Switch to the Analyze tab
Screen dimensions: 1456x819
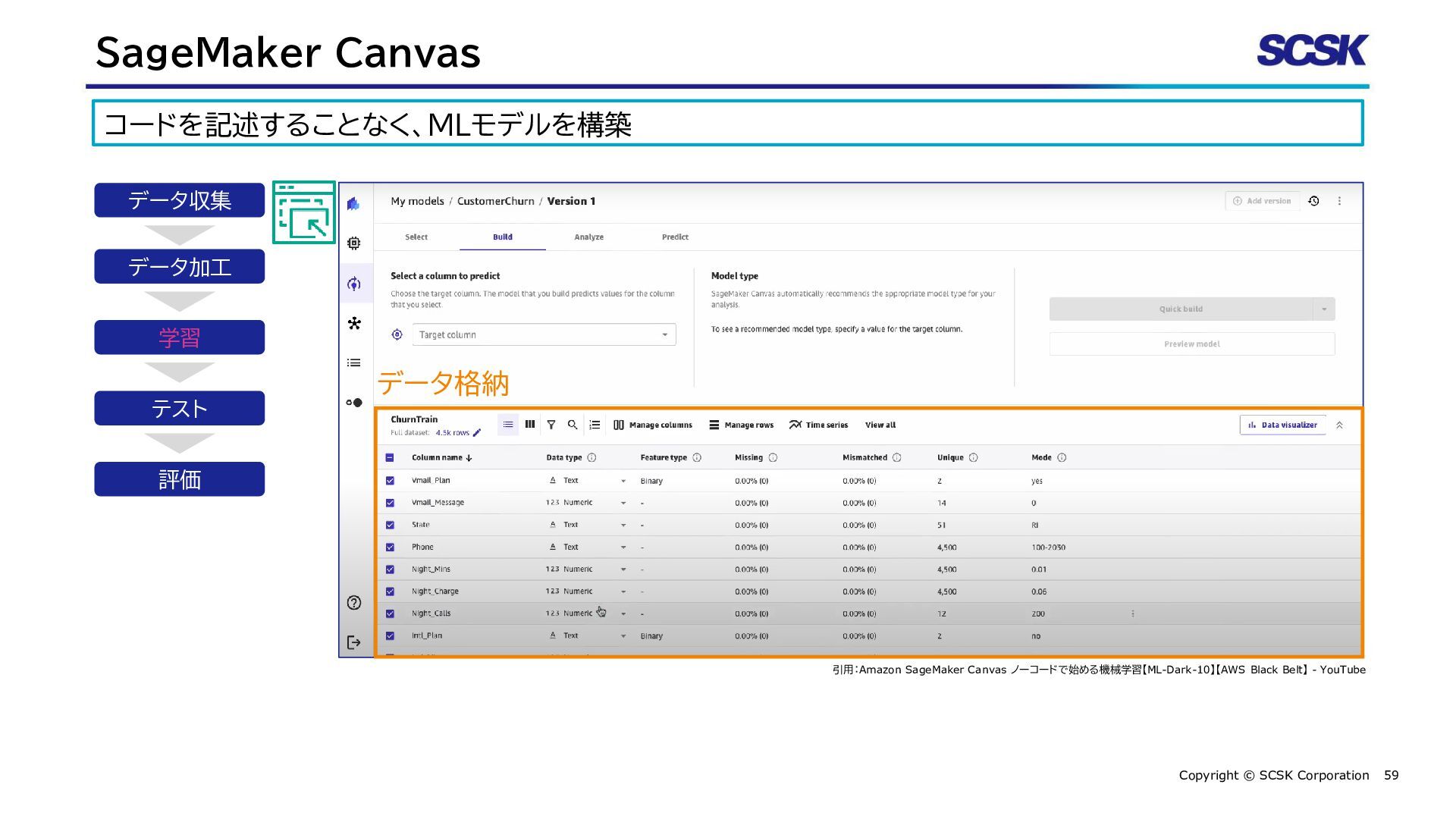(x=588, y=237)
